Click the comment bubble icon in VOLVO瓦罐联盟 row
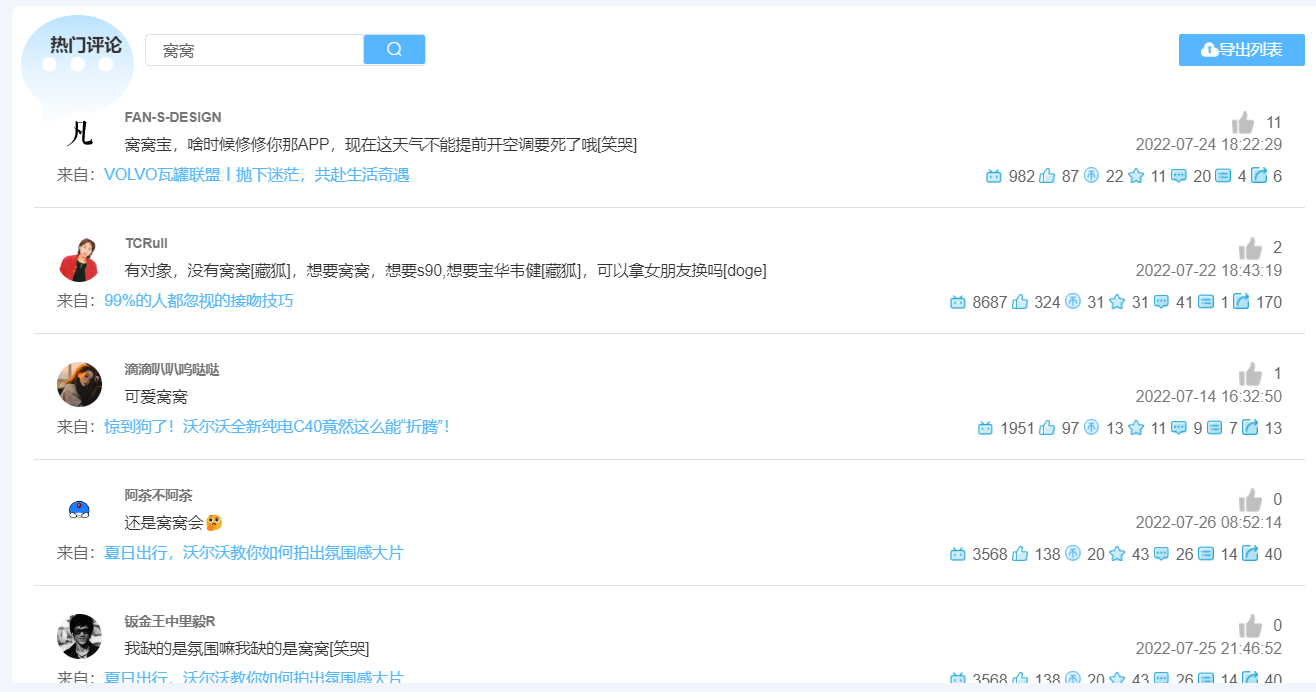Screen dimensions: 1316x692 pos(1179,176)
